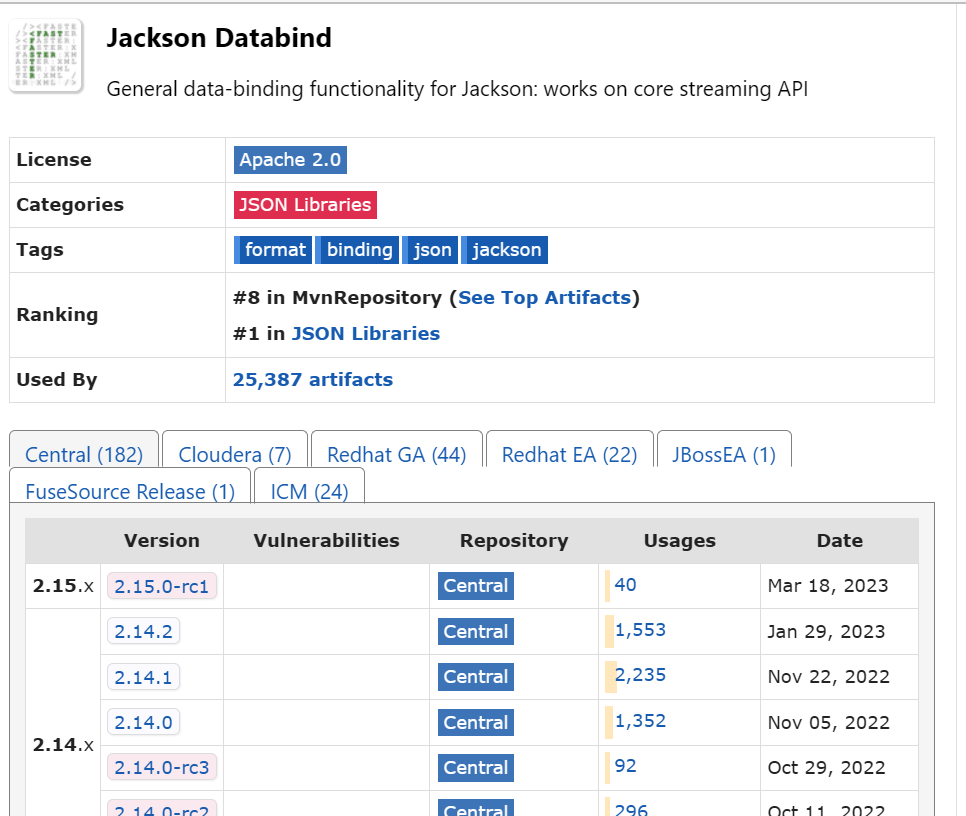Click Central badge in the 2.14.0-rc3 row

pos(476,768)
